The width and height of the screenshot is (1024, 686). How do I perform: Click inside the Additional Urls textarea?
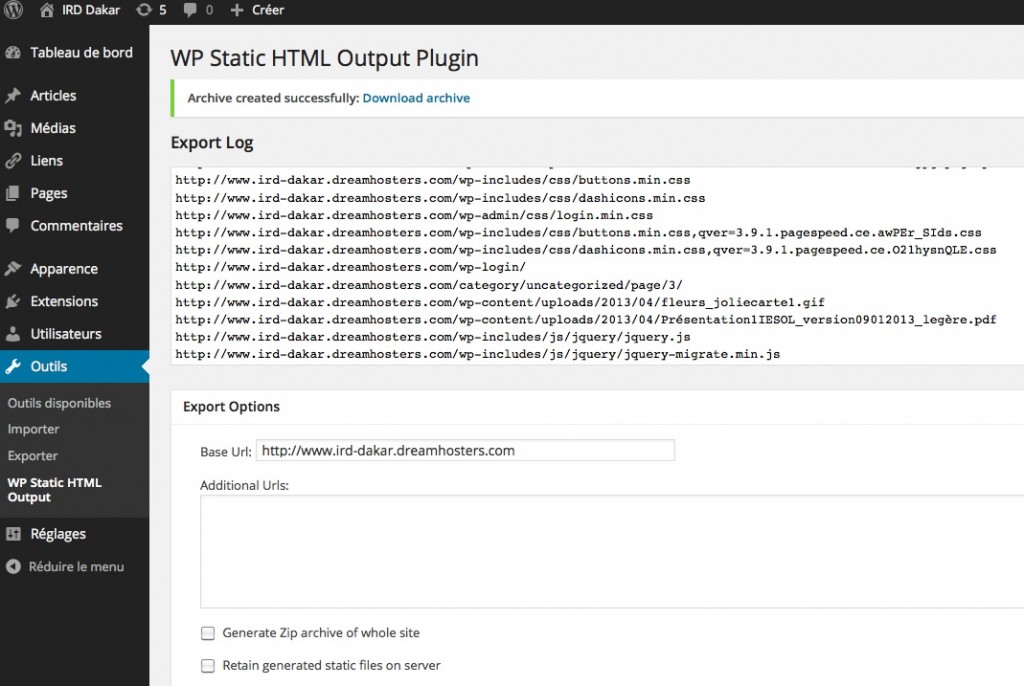point(610,551)
